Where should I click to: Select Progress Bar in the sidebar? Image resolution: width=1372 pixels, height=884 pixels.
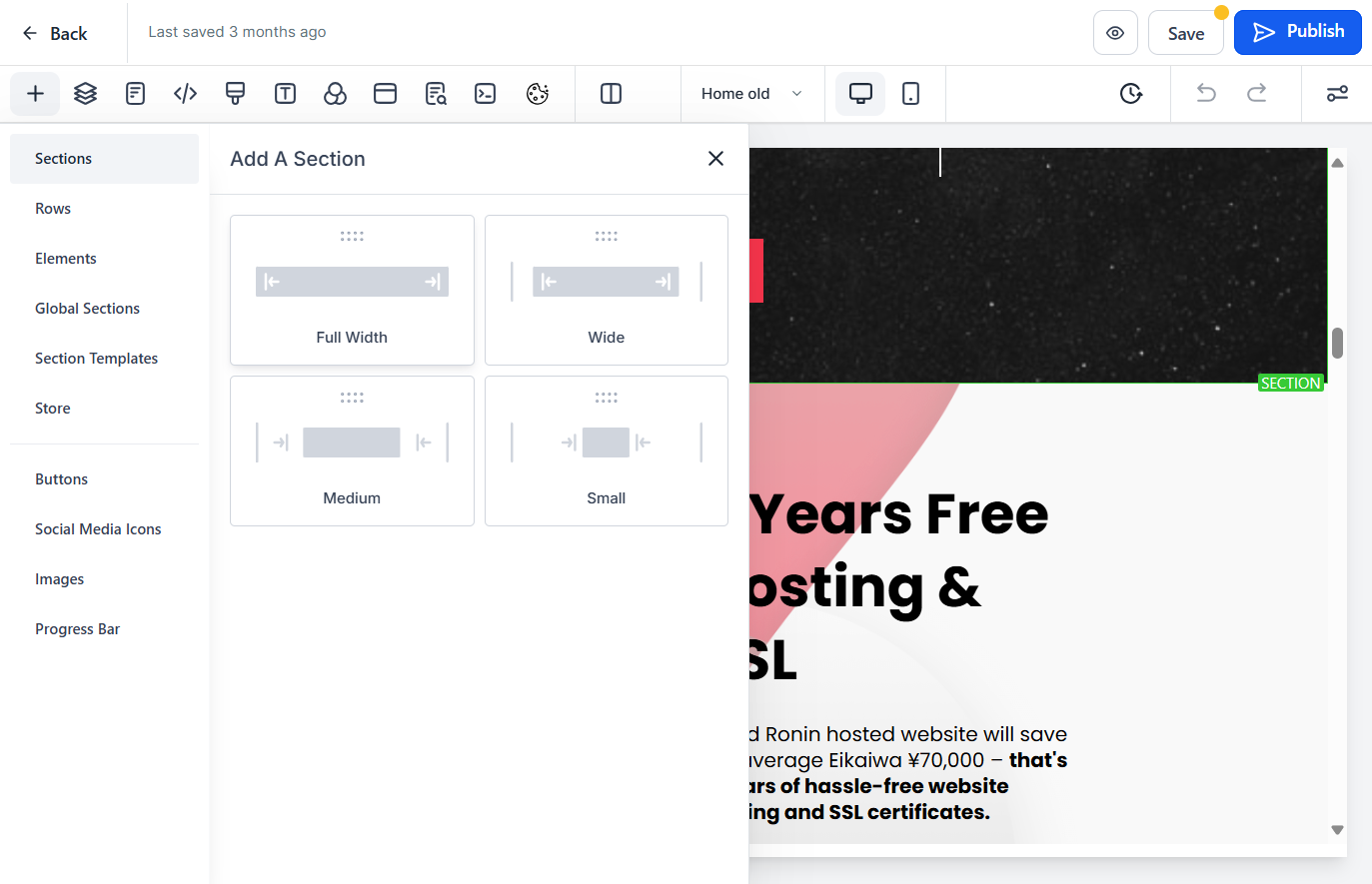pos(104,629)
